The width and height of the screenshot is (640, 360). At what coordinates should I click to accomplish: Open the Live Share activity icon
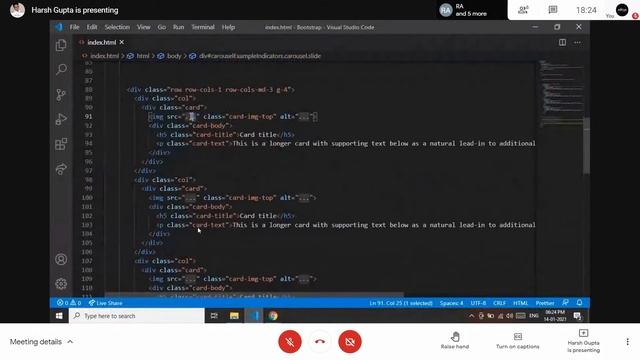(61, 169)
